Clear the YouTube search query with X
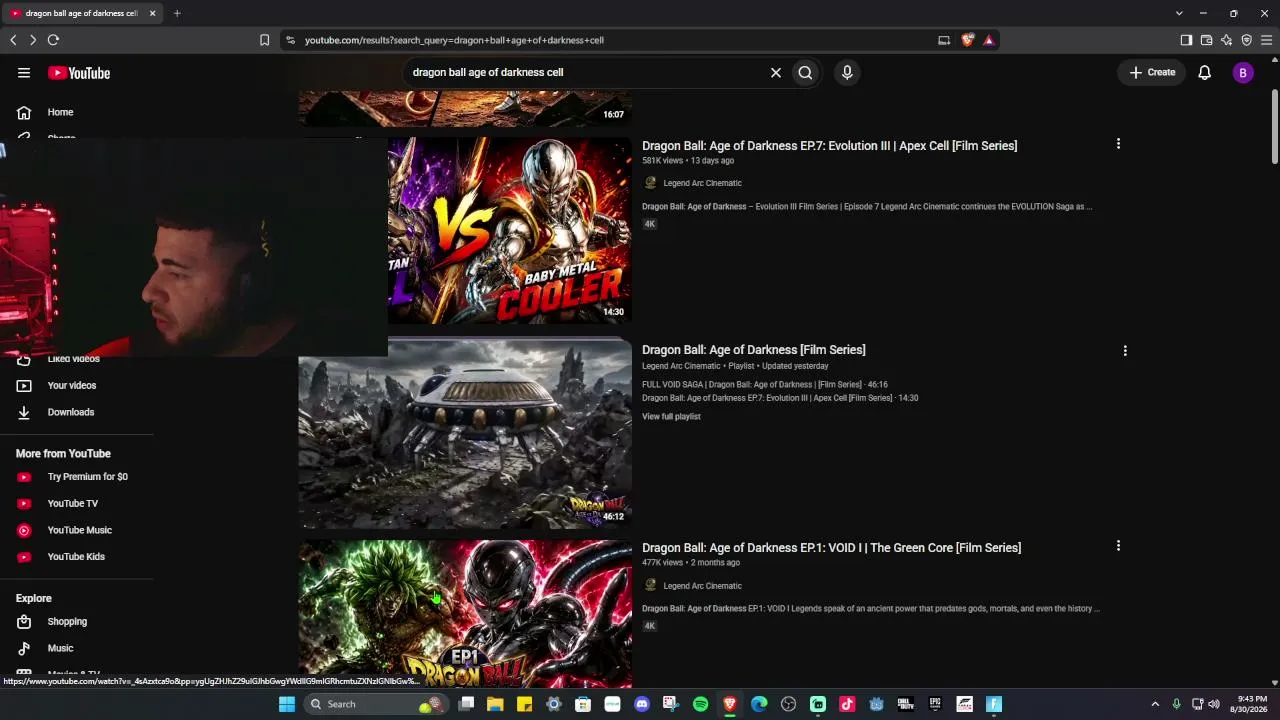 [775, 72]
